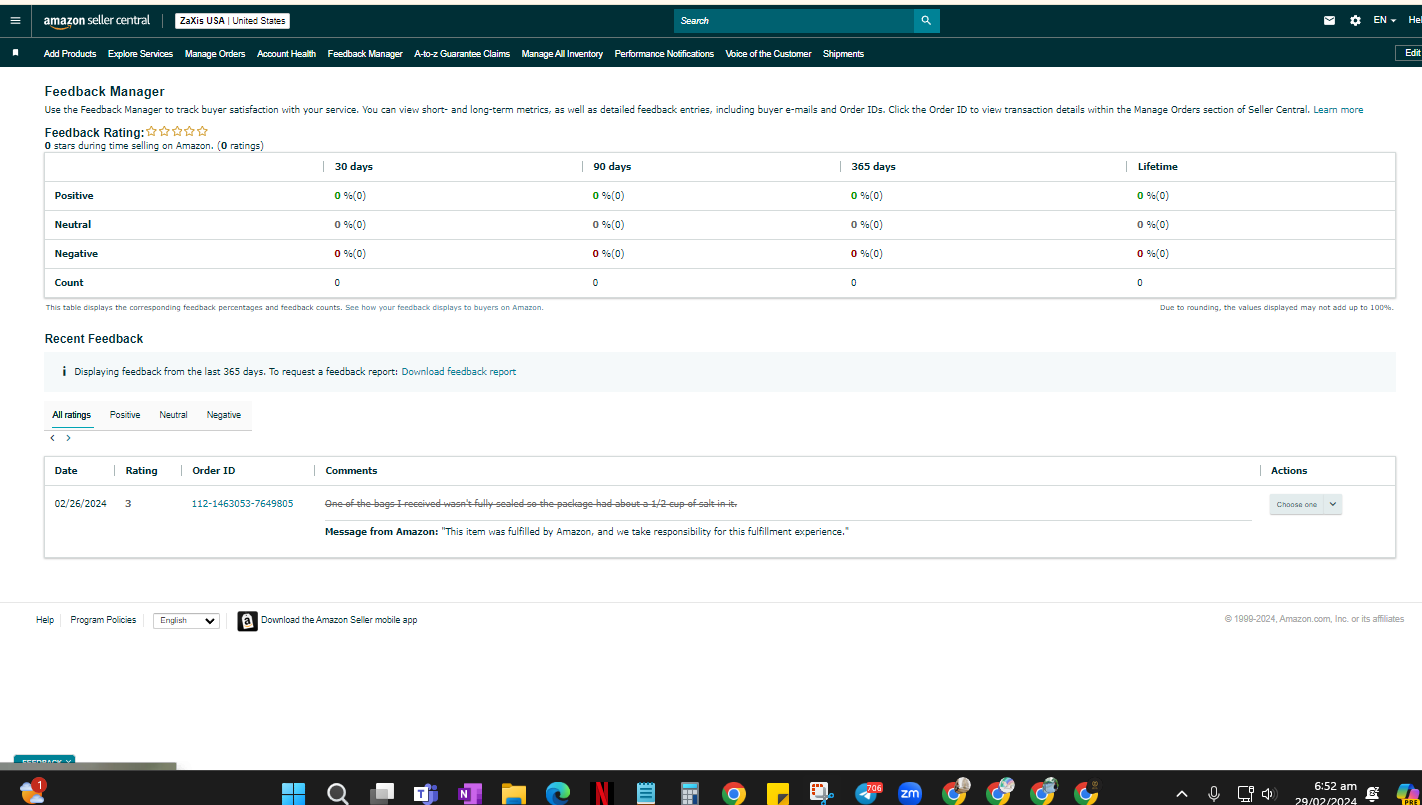Open Program Policies link
Viewport: 1422px width, 805px height.
coord(103,620)
